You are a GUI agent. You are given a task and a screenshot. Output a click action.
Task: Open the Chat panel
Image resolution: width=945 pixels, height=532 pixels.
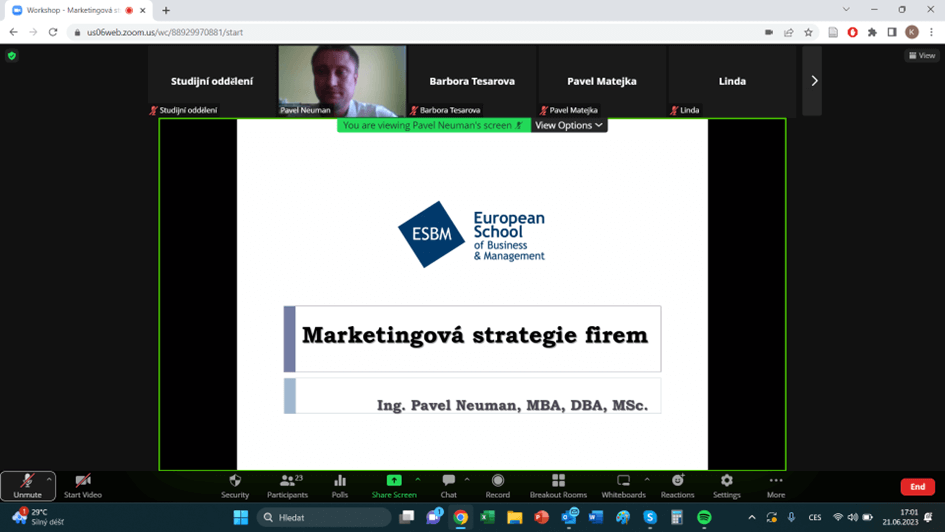[448, 486]
